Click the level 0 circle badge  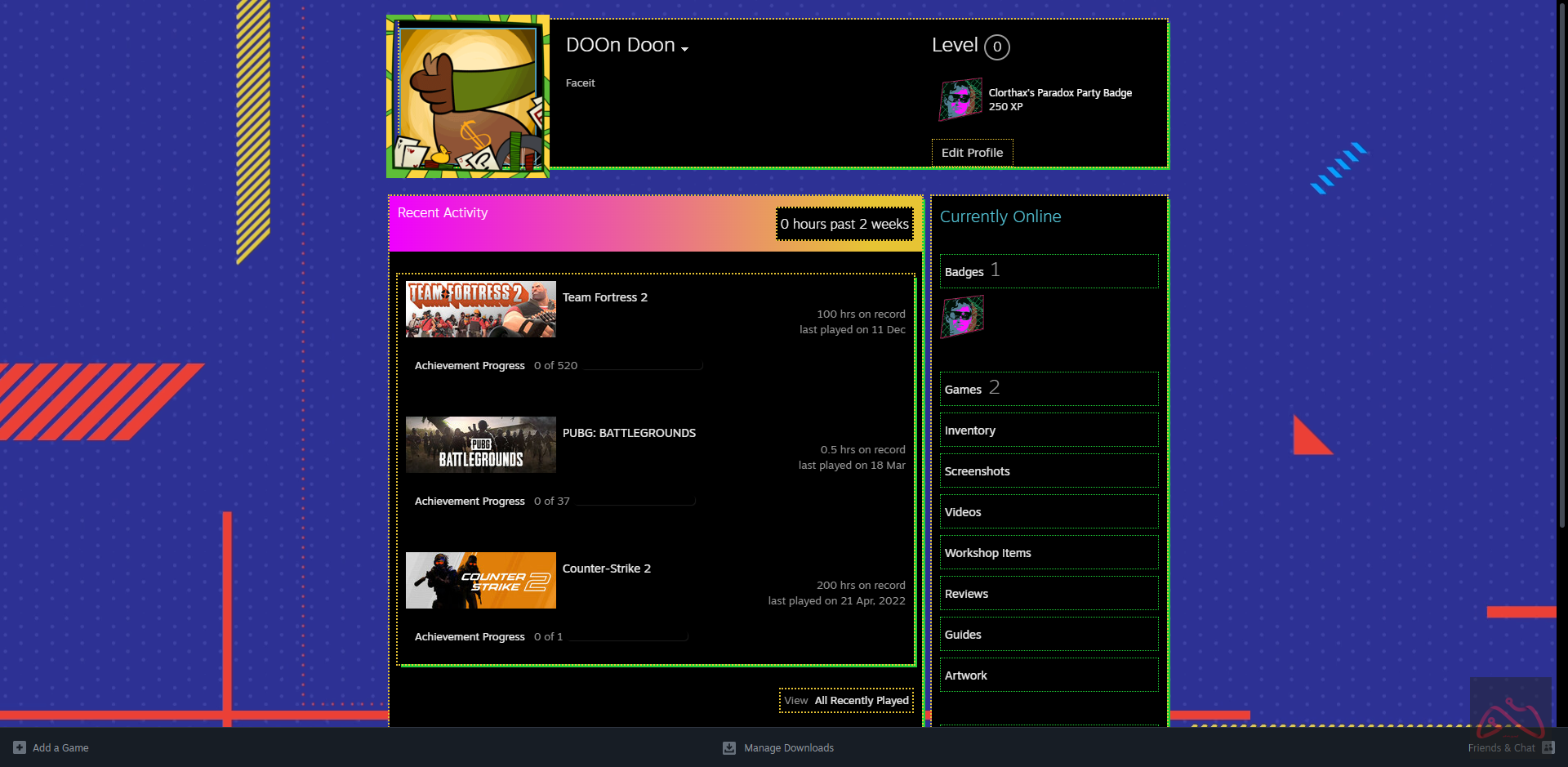click(x=996, y=47)
